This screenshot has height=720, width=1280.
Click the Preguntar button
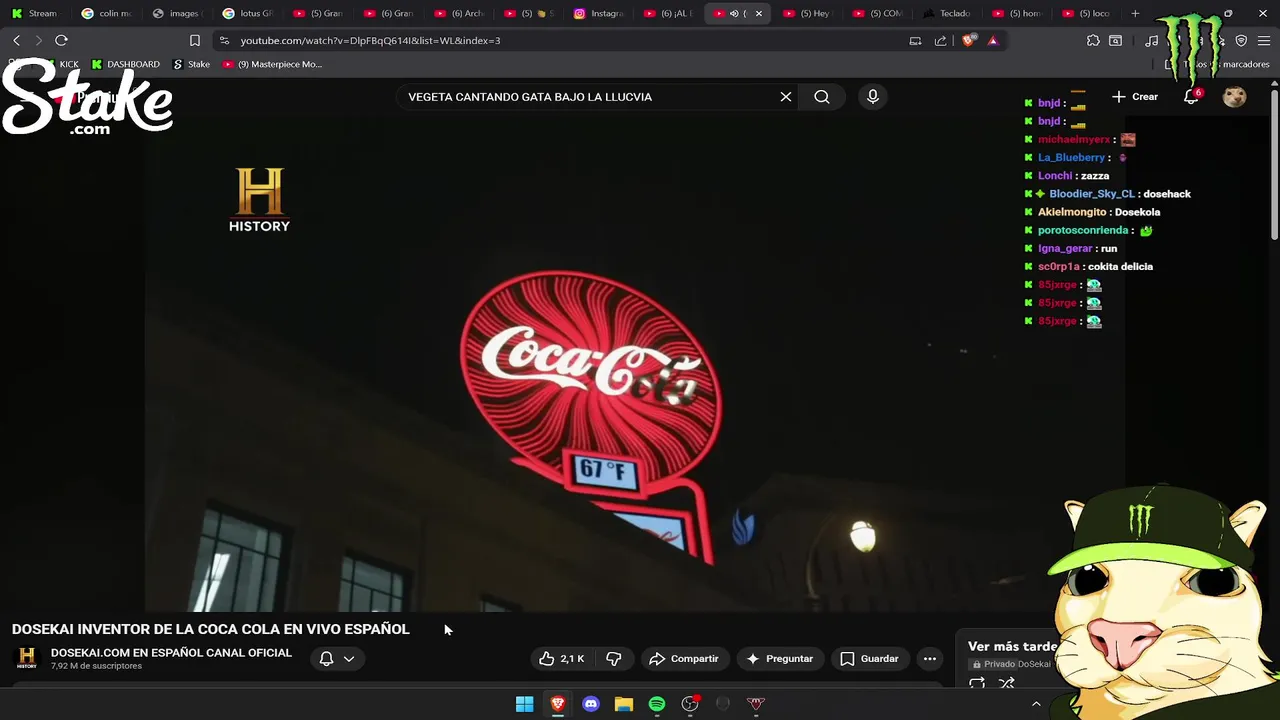[x=780, y=659]
